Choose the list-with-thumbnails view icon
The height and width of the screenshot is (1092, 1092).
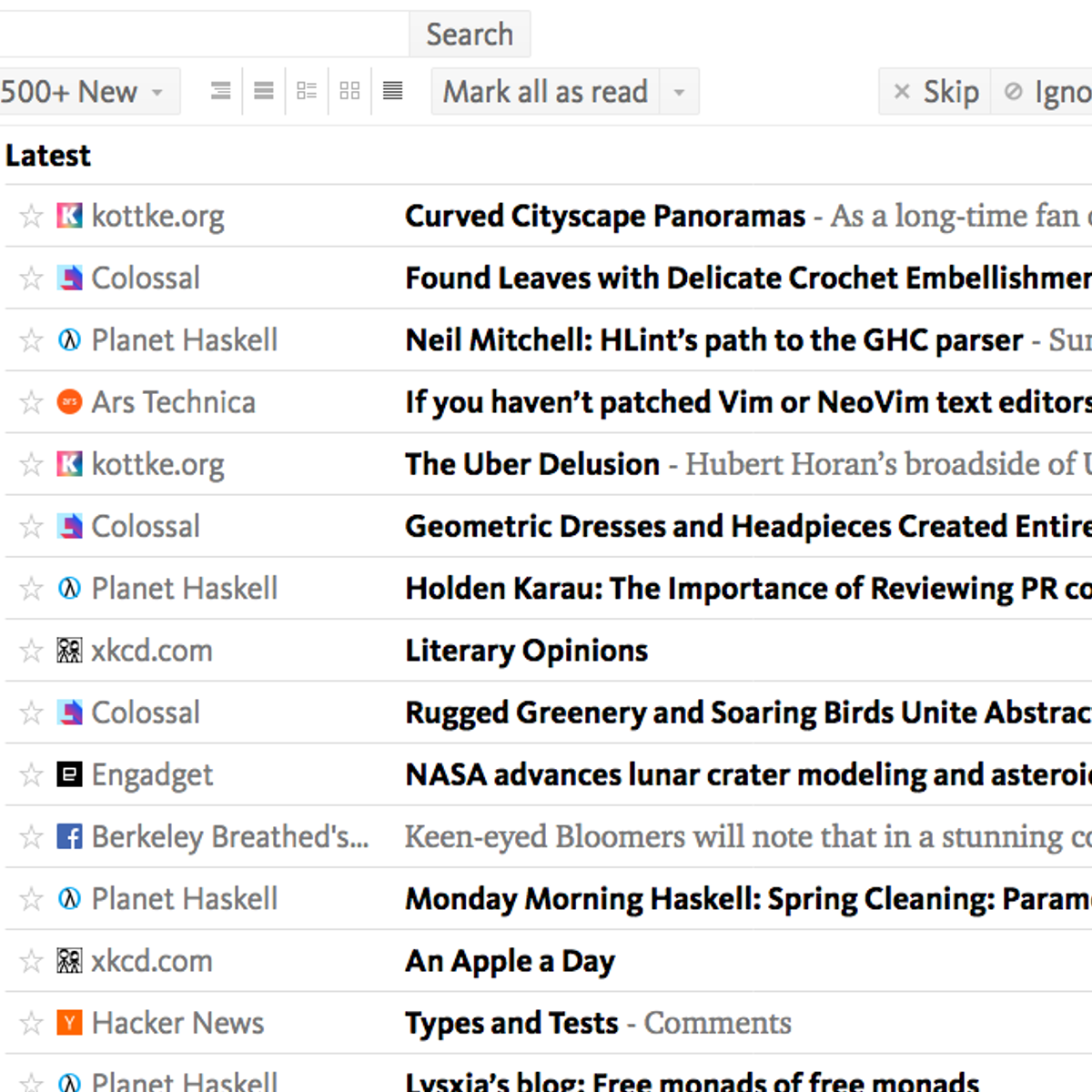pyautogui.click(x=307, y=91)
